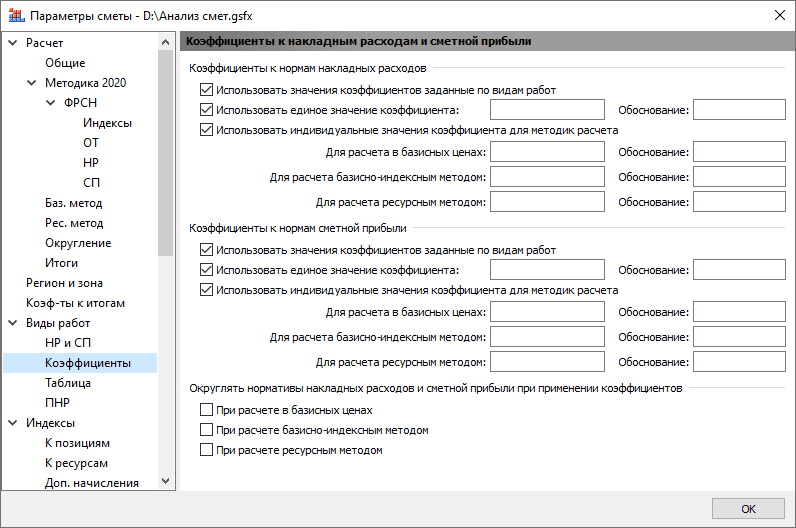The width and height of the screenshot is (796, 528).
Task: Focus Обоснование field for базисных ценах сметной прибыли
Action: tap(739, 312)
